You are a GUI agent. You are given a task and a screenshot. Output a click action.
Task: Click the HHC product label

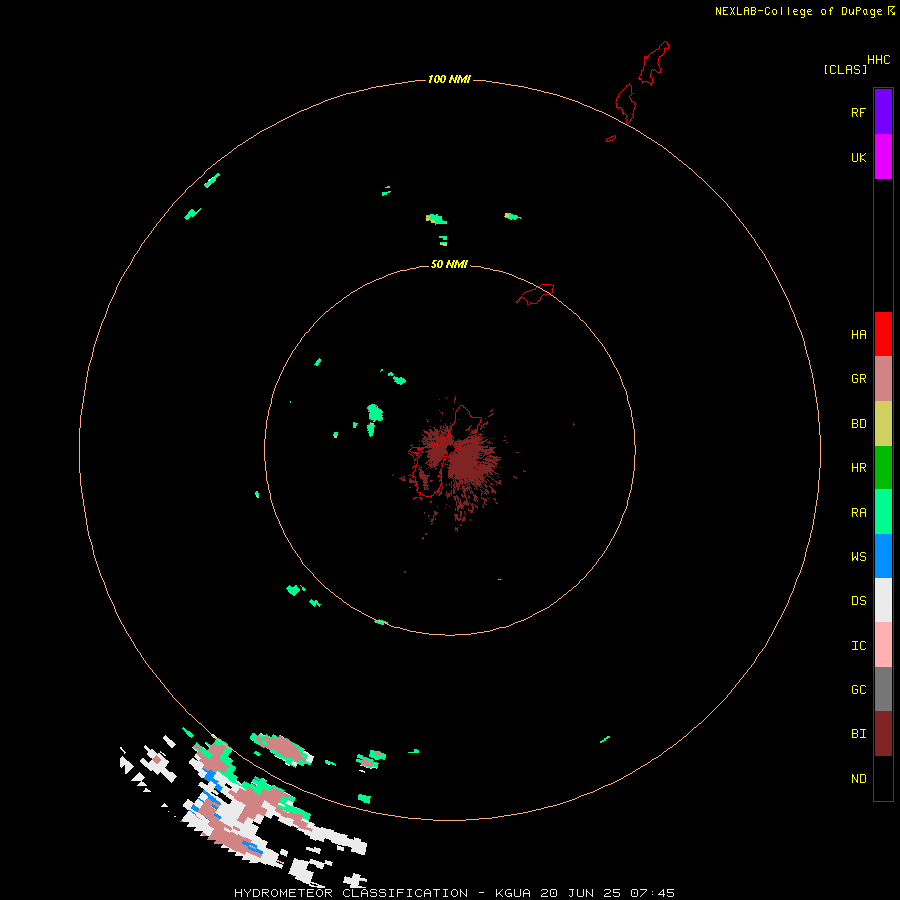pyautogui.click(x=878, y=60)
